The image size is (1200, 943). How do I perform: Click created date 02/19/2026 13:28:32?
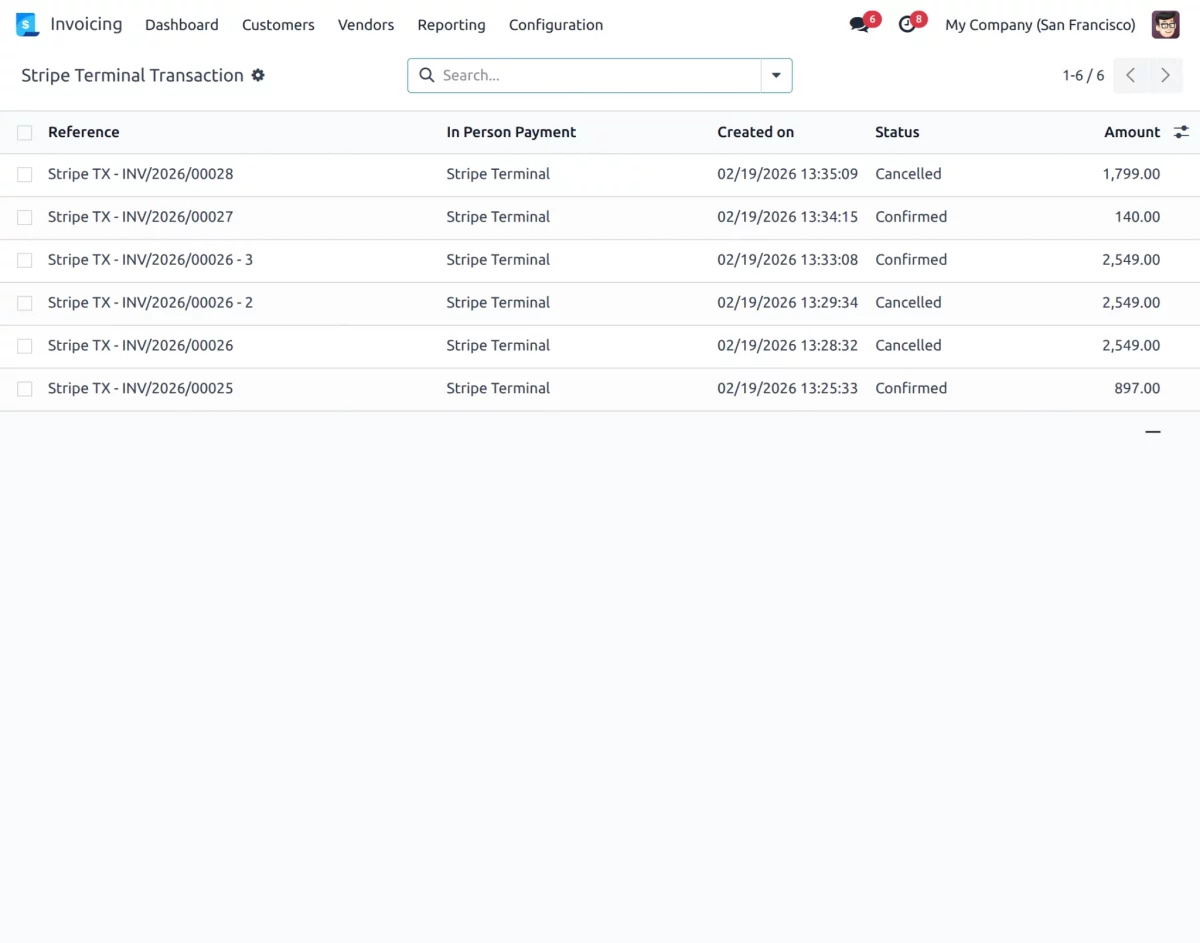click(x=787, y=346)
